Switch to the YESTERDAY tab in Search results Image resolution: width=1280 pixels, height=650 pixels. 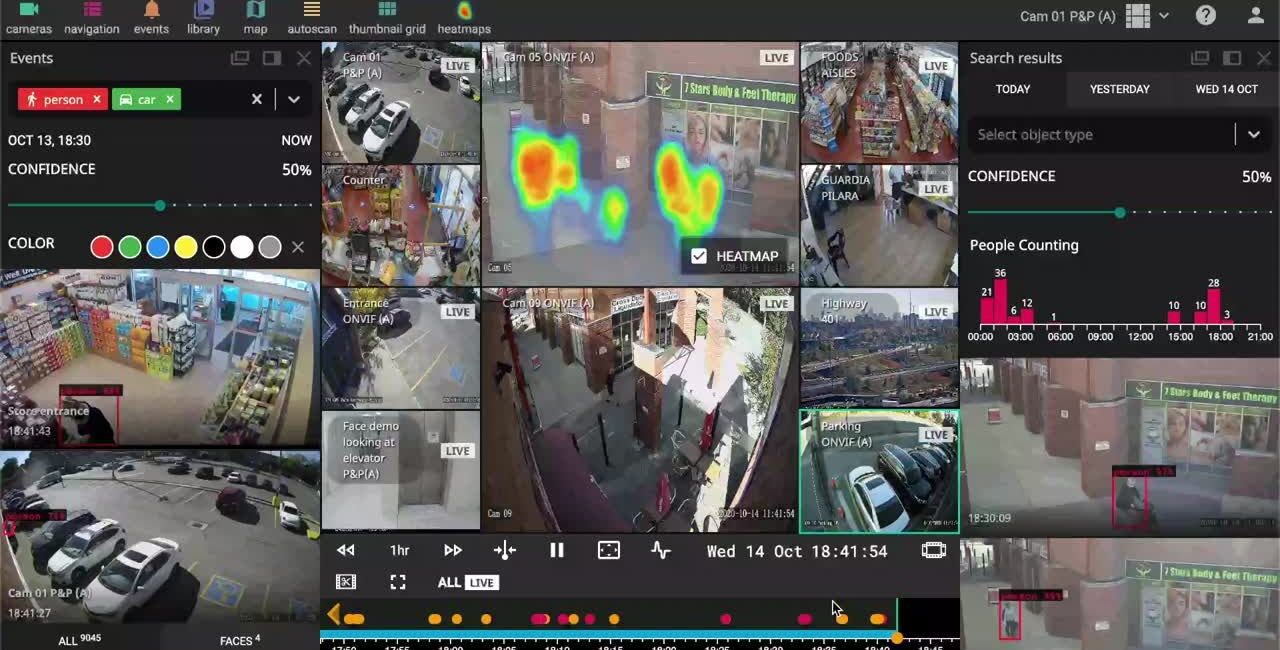[x=1118, y=89]
